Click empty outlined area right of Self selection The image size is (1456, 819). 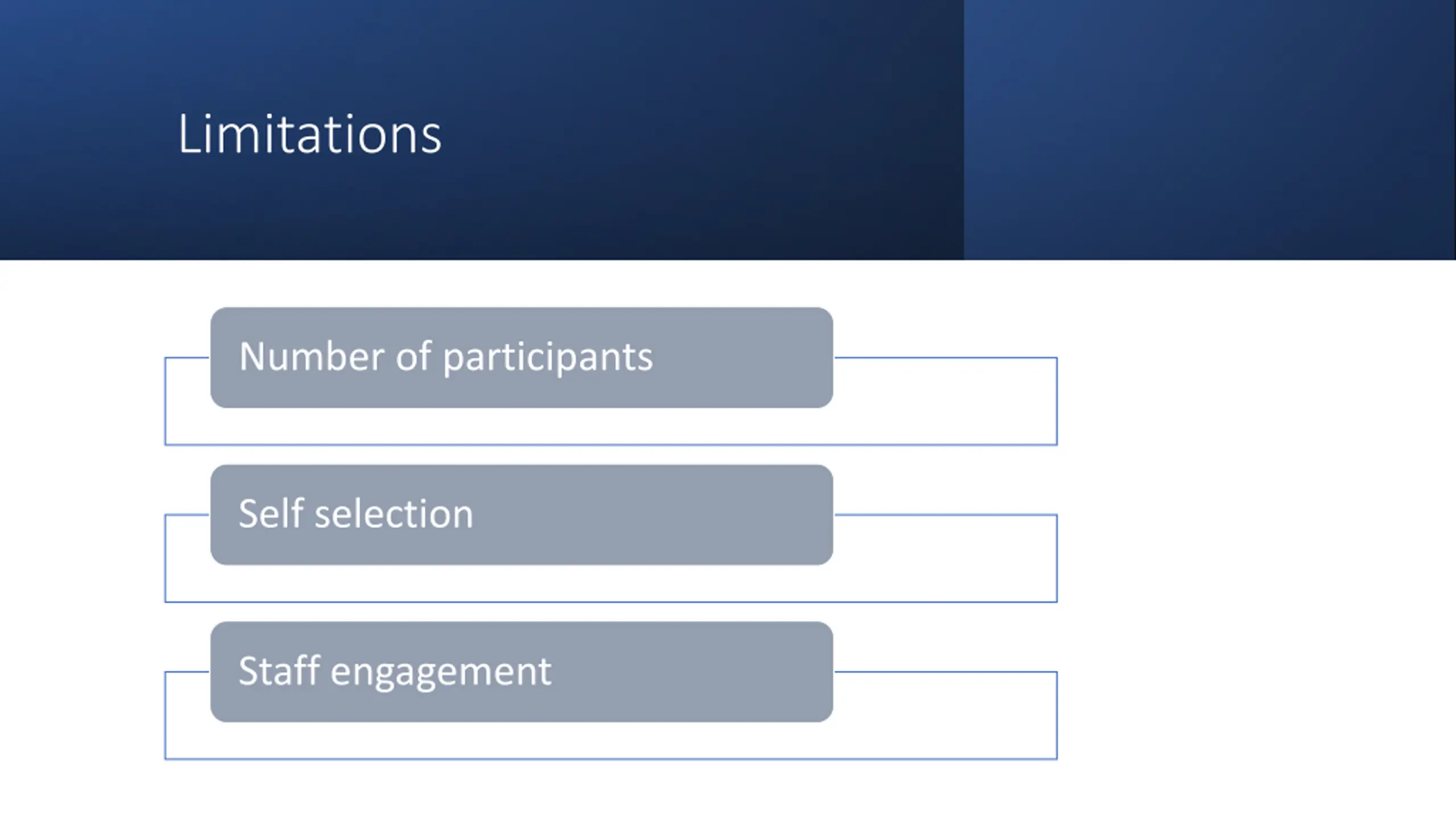coord(944,557)
